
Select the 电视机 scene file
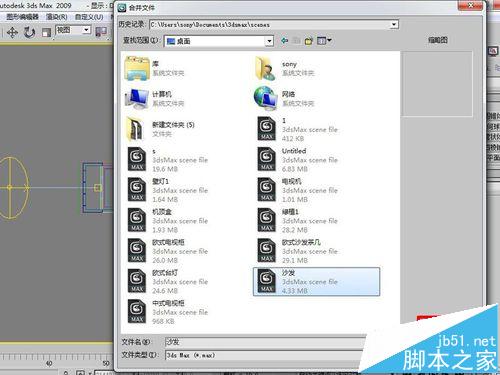tap(298, 190)
